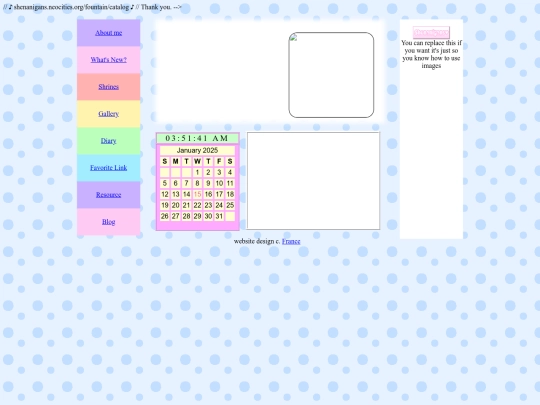
Task: Select January 6 on the calendar
Action: 176,183
